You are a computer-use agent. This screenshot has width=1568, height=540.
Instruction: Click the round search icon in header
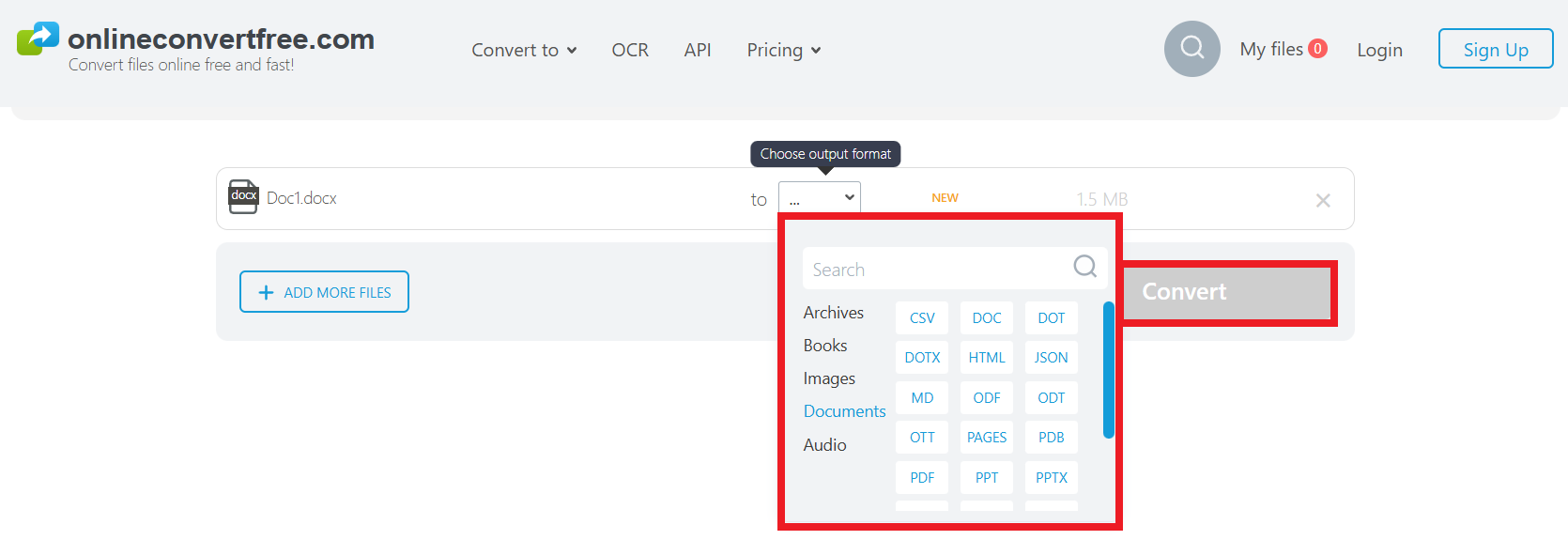coord(1191,49)
